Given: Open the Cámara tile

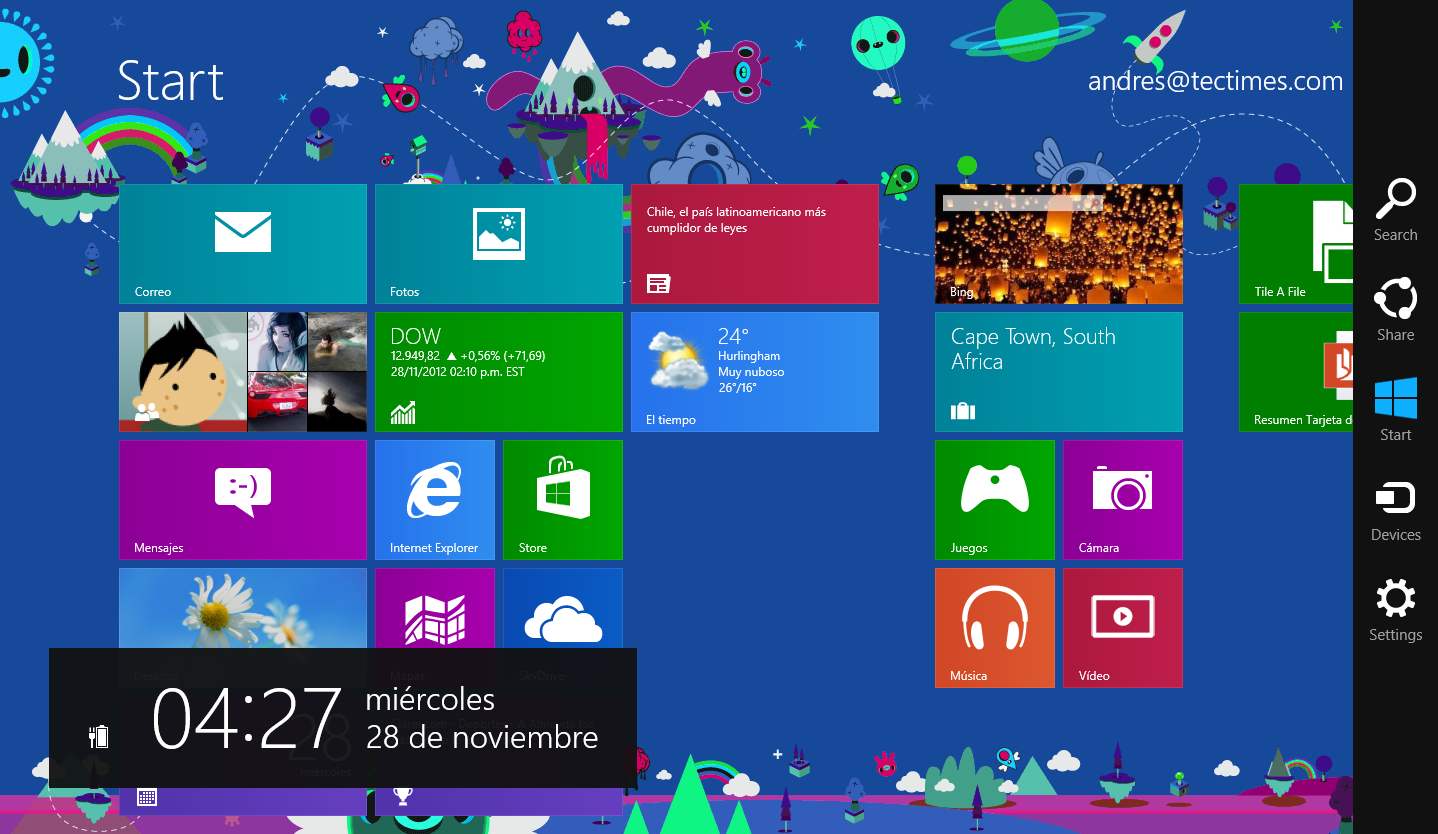Looking at the screenshot, I should coord(1123,500).
